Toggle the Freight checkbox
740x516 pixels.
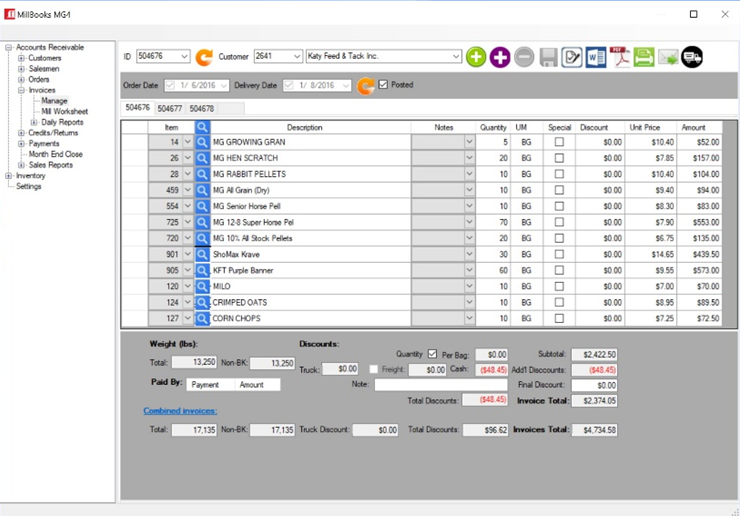click(373, 369)
